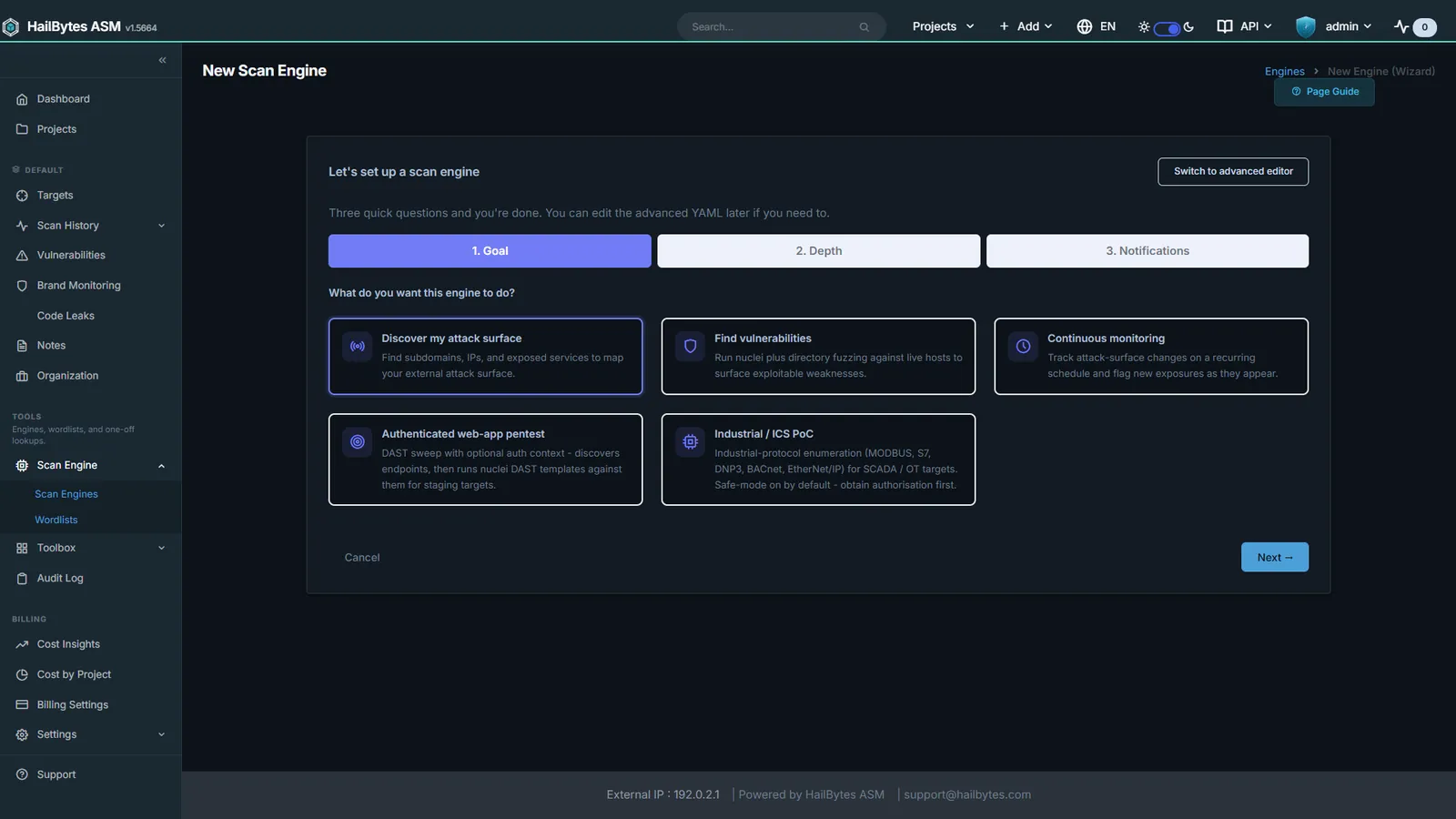Click the Audit Log clipboard icon
Image resolution: width=1456 pixels, height=819 pixels.
[22, 579]
